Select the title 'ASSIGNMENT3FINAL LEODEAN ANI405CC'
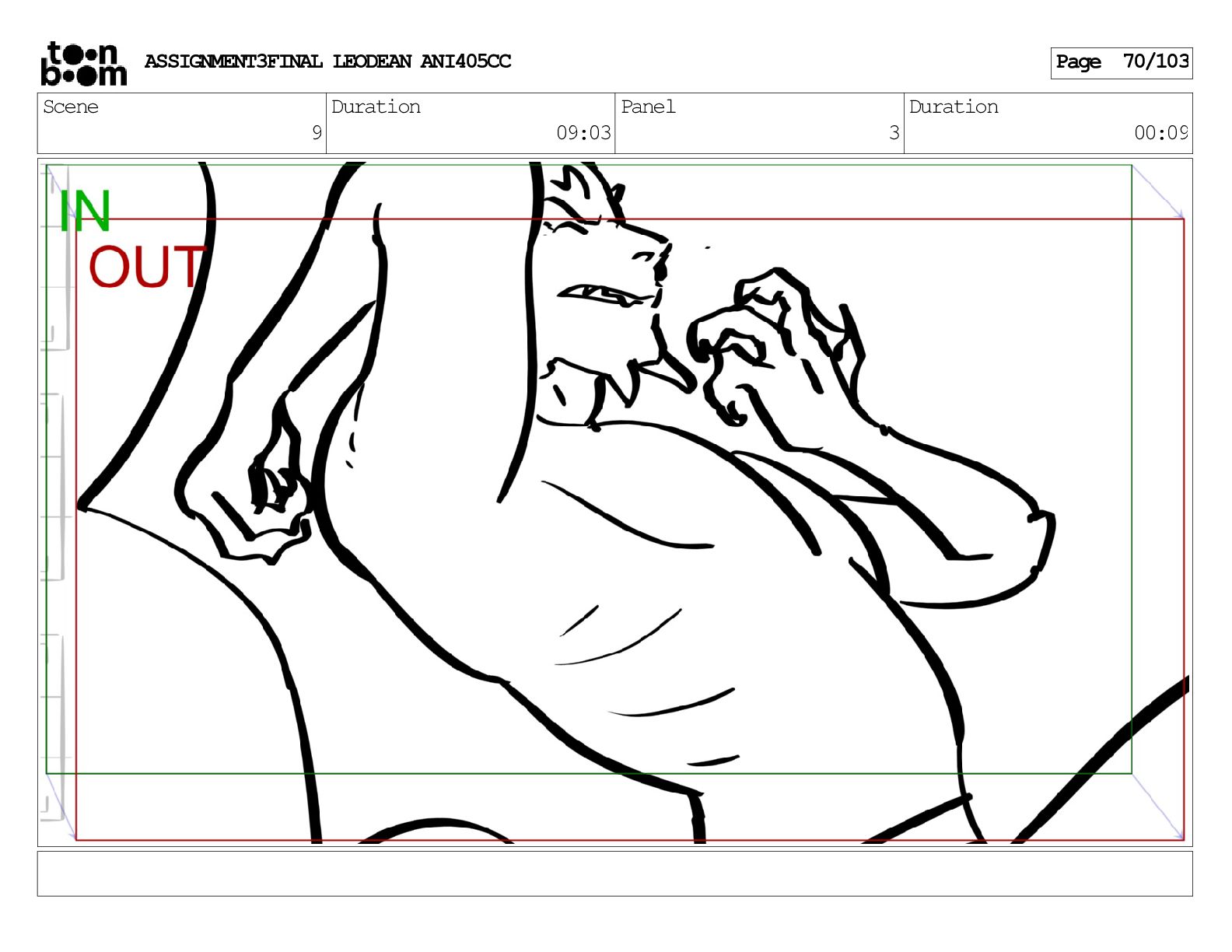 click(x=327, y=61)
